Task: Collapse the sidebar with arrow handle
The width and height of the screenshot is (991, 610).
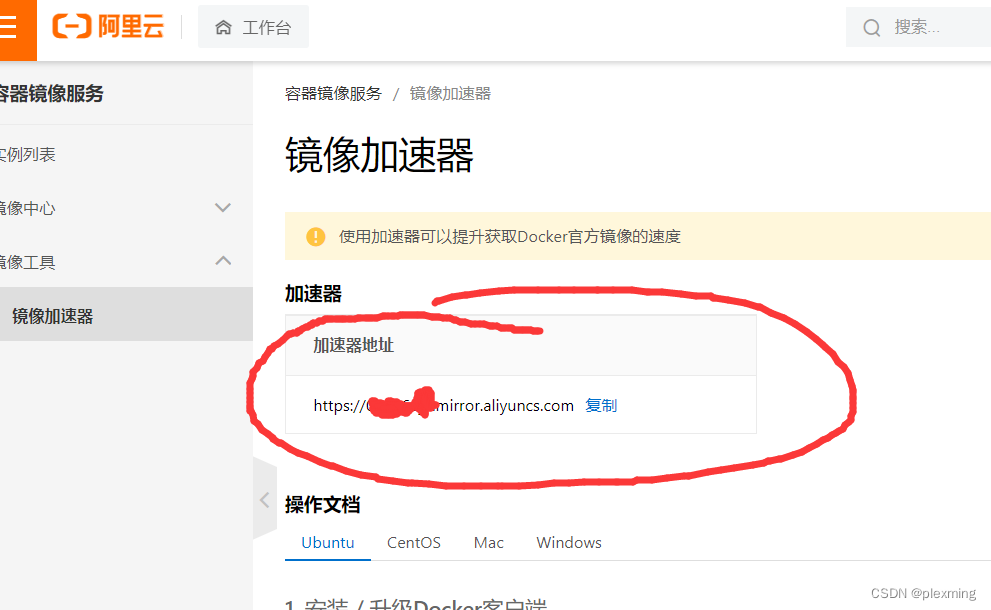Action: (265, 500)
